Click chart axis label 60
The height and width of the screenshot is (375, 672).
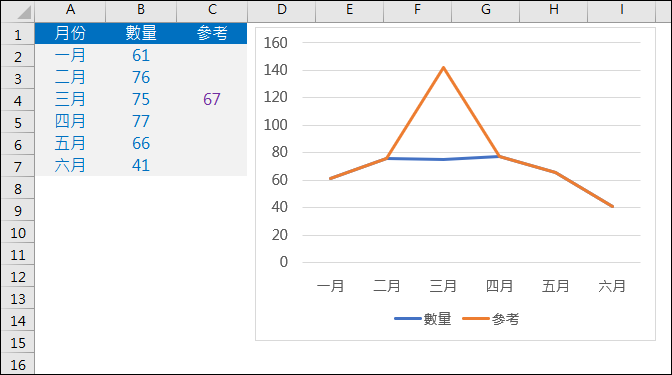(x=279, y=180)
